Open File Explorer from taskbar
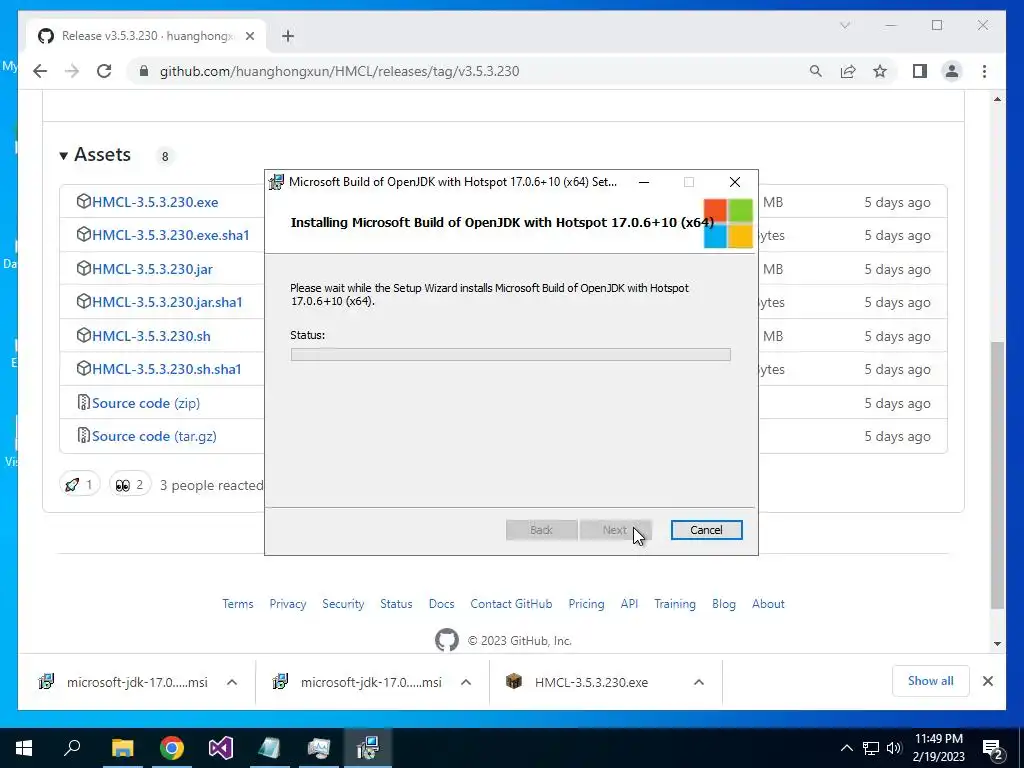Image resolution: width=1024 pixels, height=768 pixels. pos(122,748)
